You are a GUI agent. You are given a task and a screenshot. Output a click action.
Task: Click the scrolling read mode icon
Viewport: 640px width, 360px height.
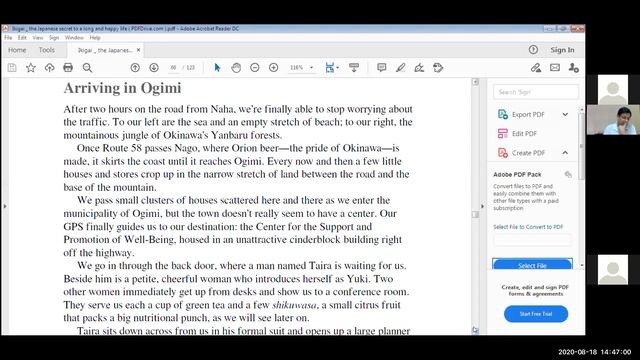click(x=354, y=68)
